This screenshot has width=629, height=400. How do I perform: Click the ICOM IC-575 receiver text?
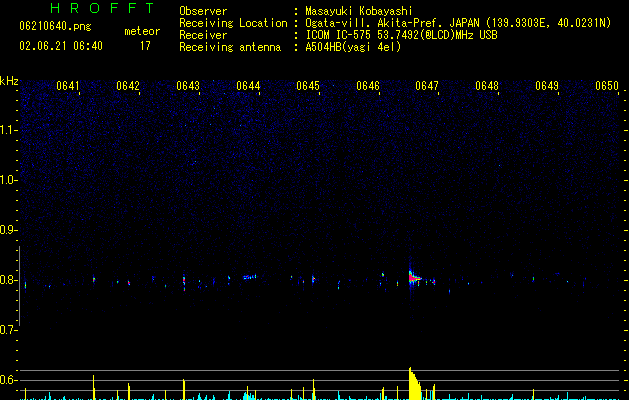click(401, 35)
